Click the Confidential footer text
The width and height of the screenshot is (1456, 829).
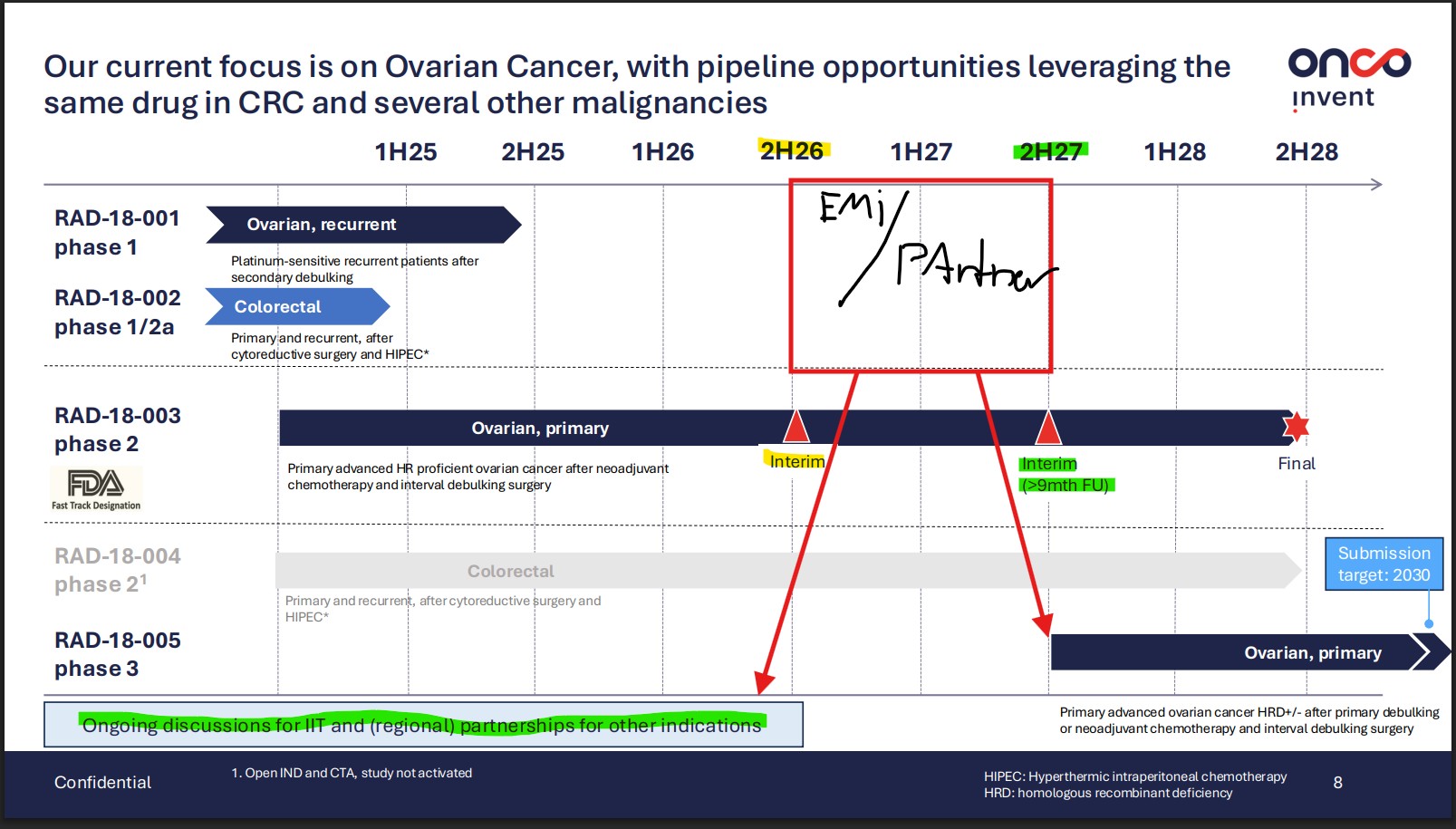pyautogui.click(x=102, y=783)
